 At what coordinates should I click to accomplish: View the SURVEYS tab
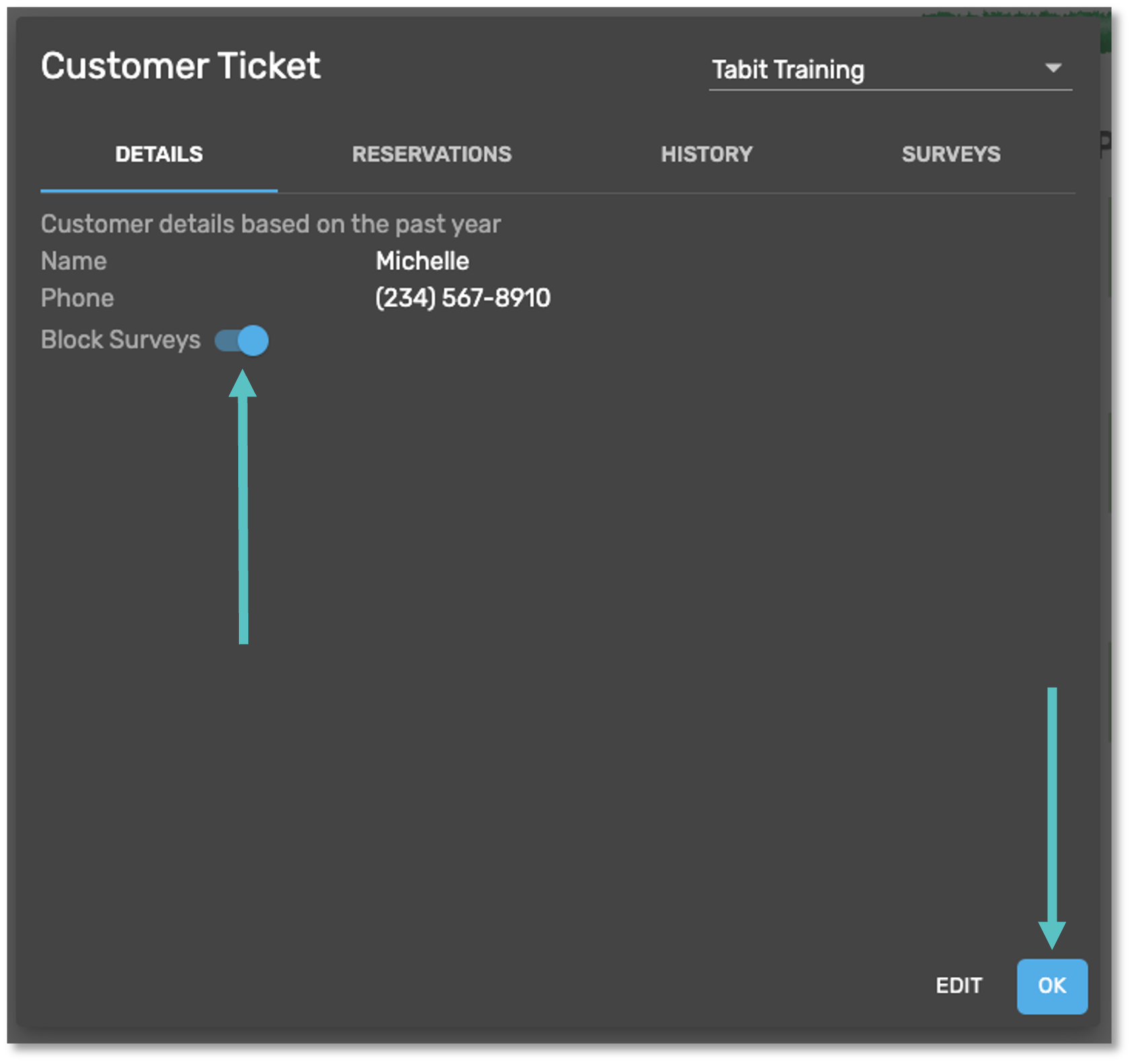click(950, 154)
